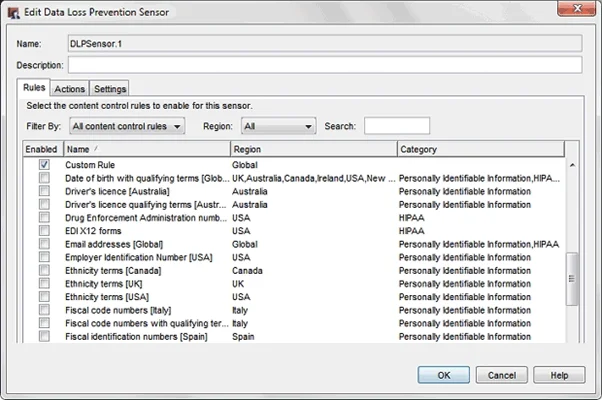Sort by the Enabled column header

[41, 149]
